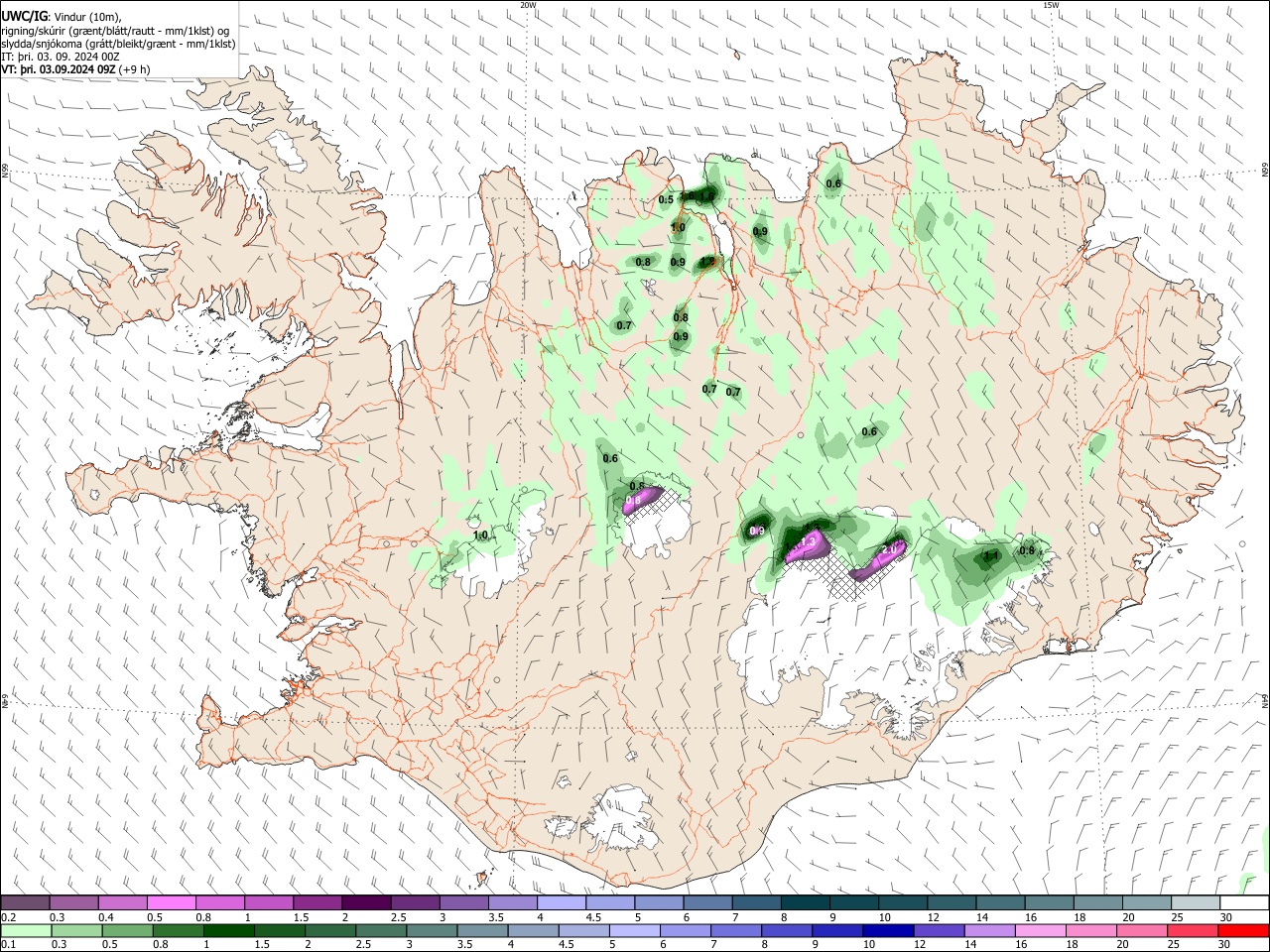Pick the darkest purple 2 mm swatch in upper legend
1270x952 pixels.
[366, 902]
